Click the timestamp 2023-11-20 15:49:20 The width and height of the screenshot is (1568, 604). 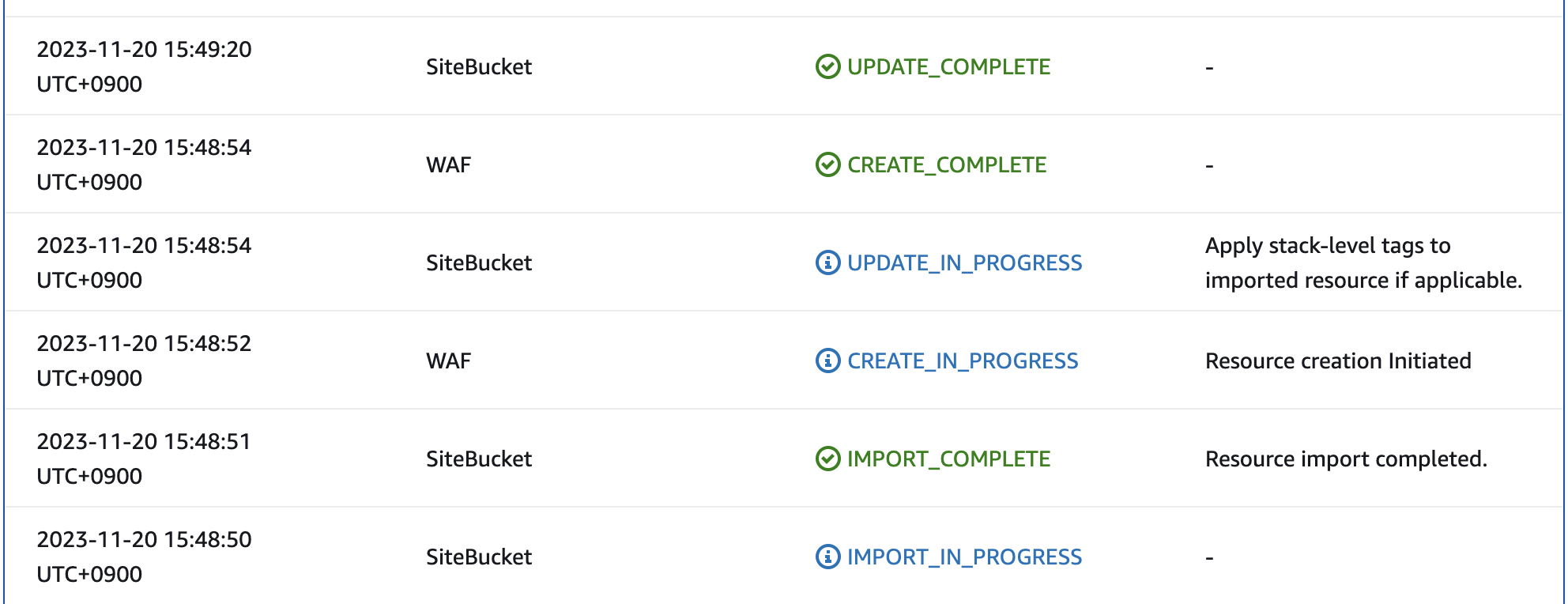click(x=145, y=49)
